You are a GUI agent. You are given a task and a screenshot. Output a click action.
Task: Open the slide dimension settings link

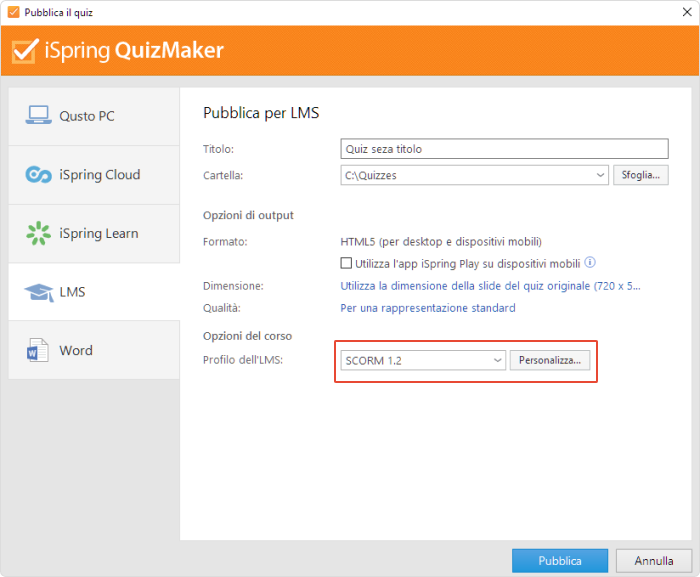pyautogui.click(x=490, y=286)
